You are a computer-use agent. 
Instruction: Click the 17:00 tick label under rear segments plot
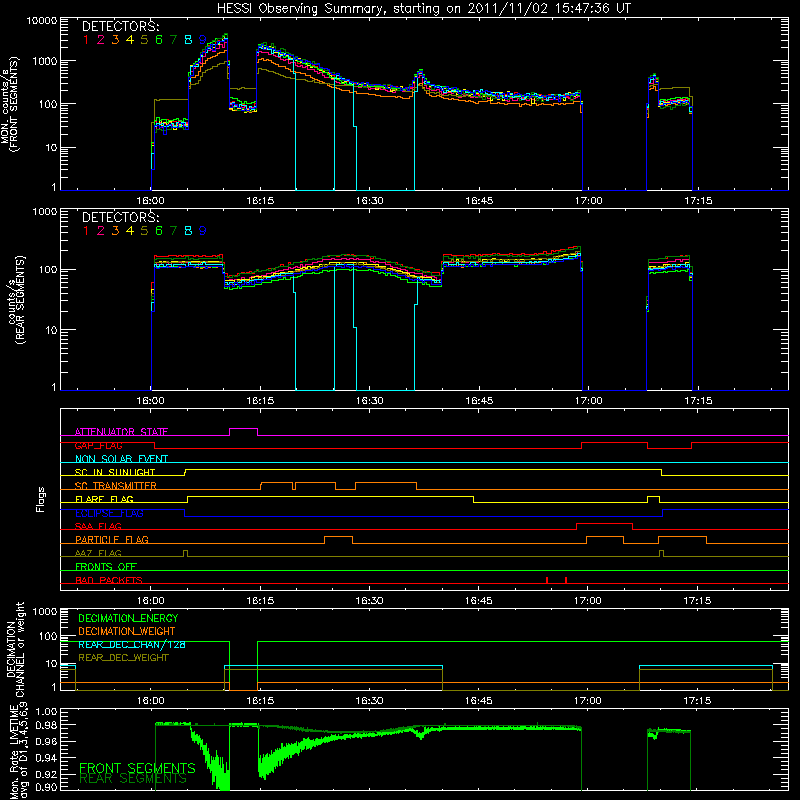tap(588, 401)
